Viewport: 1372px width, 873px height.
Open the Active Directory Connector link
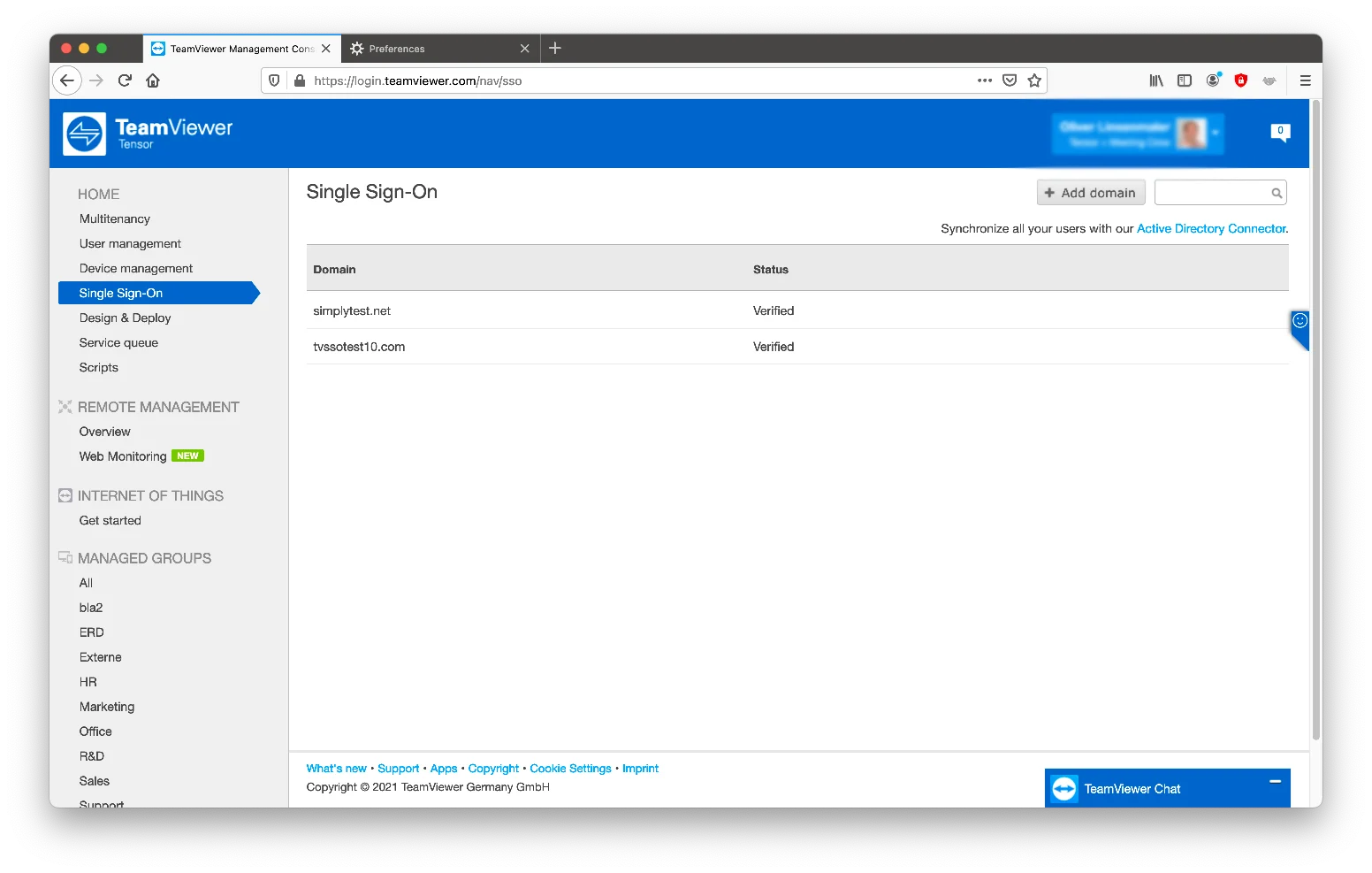pos(1211,228)
